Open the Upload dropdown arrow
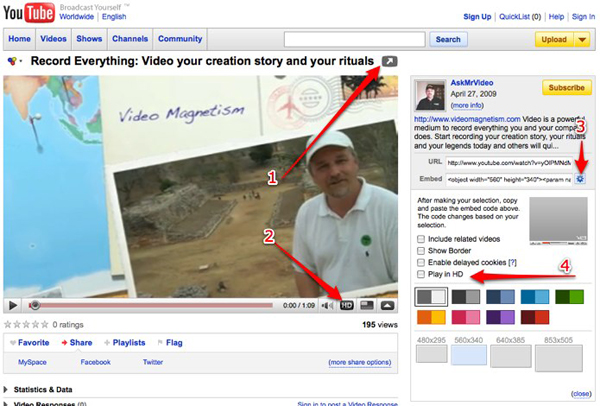600x406 pixels. 582,40
